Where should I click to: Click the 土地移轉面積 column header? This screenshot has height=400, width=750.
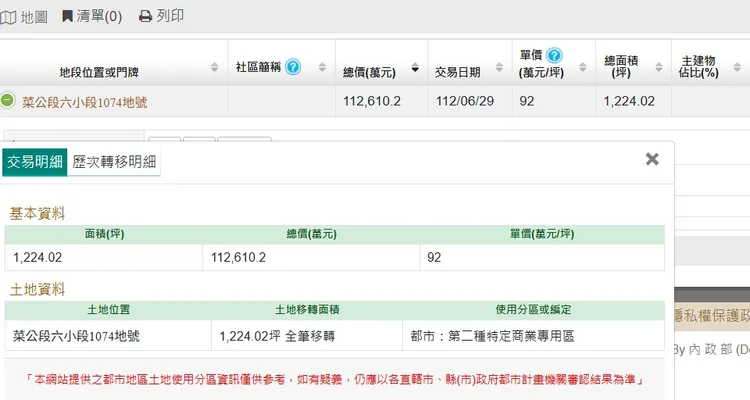[x=307, y=310]
